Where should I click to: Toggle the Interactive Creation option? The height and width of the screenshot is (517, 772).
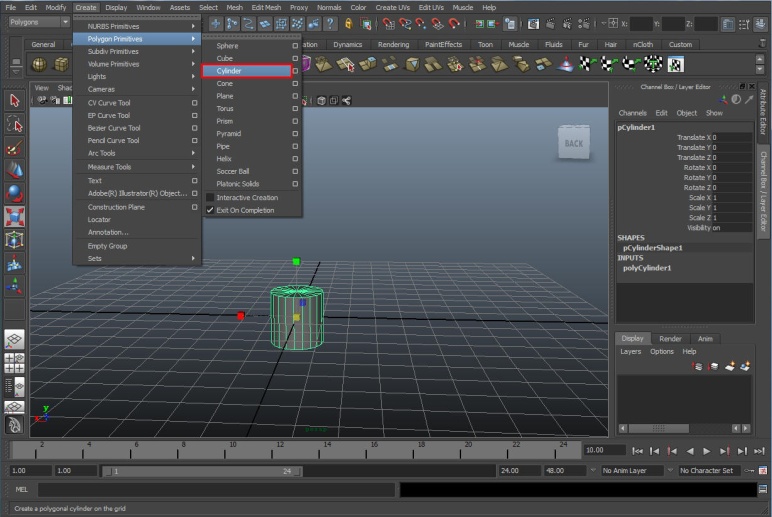pyautogui.click(x=247, y=197)
